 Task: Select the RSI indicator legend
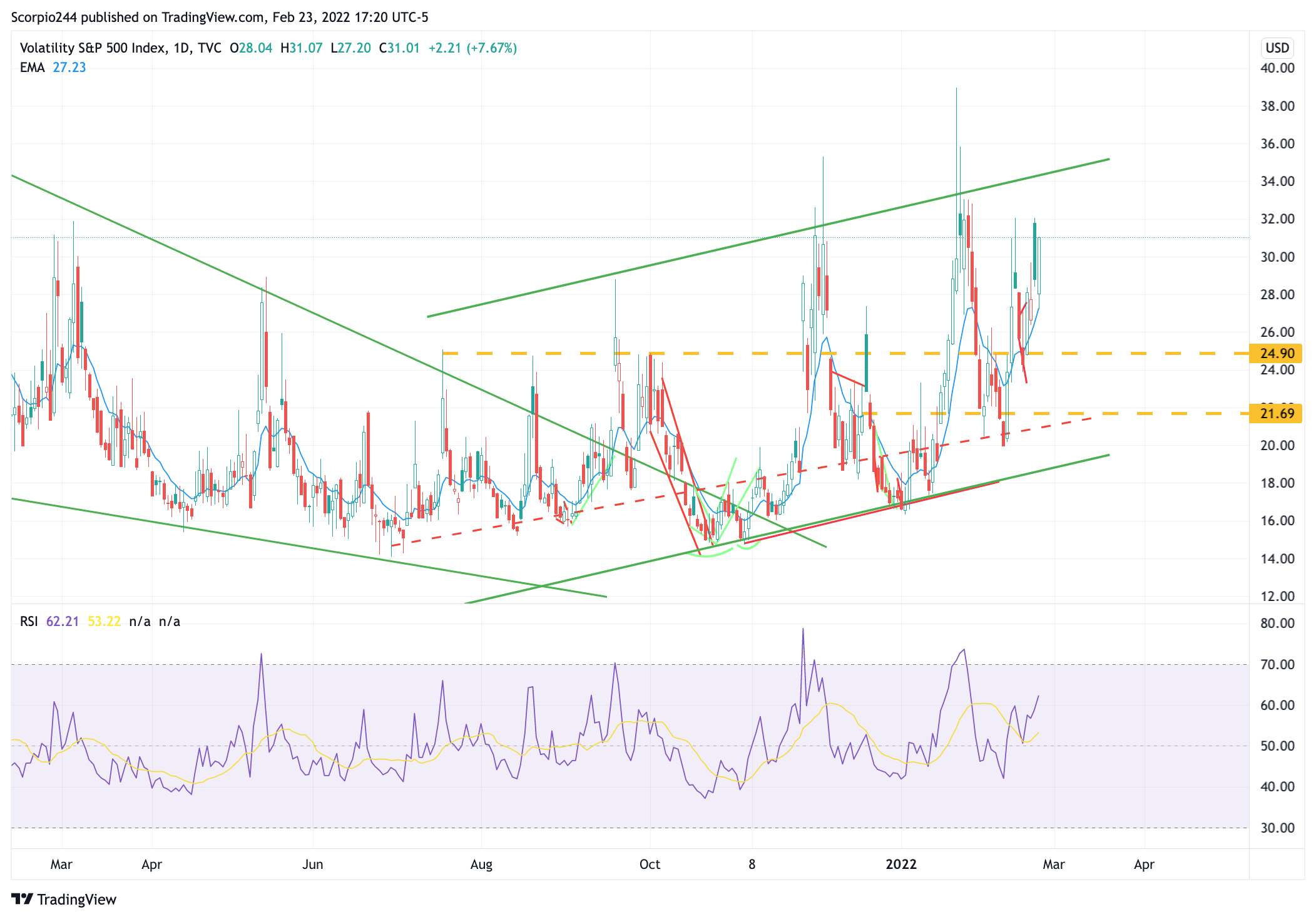[x=29, y=622]
